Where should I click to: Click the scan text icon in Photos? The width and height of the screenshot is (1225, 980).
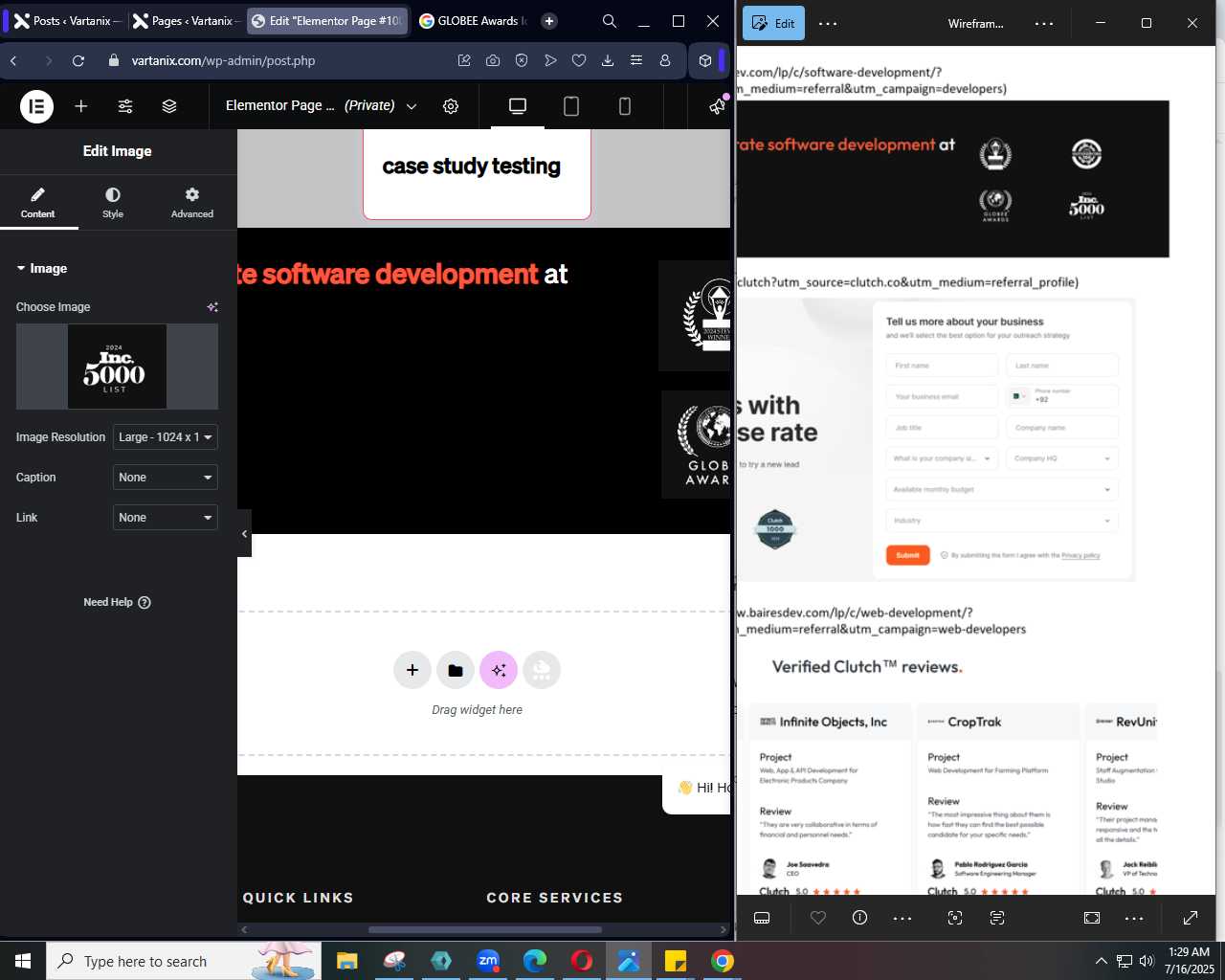tap(997, 918)
